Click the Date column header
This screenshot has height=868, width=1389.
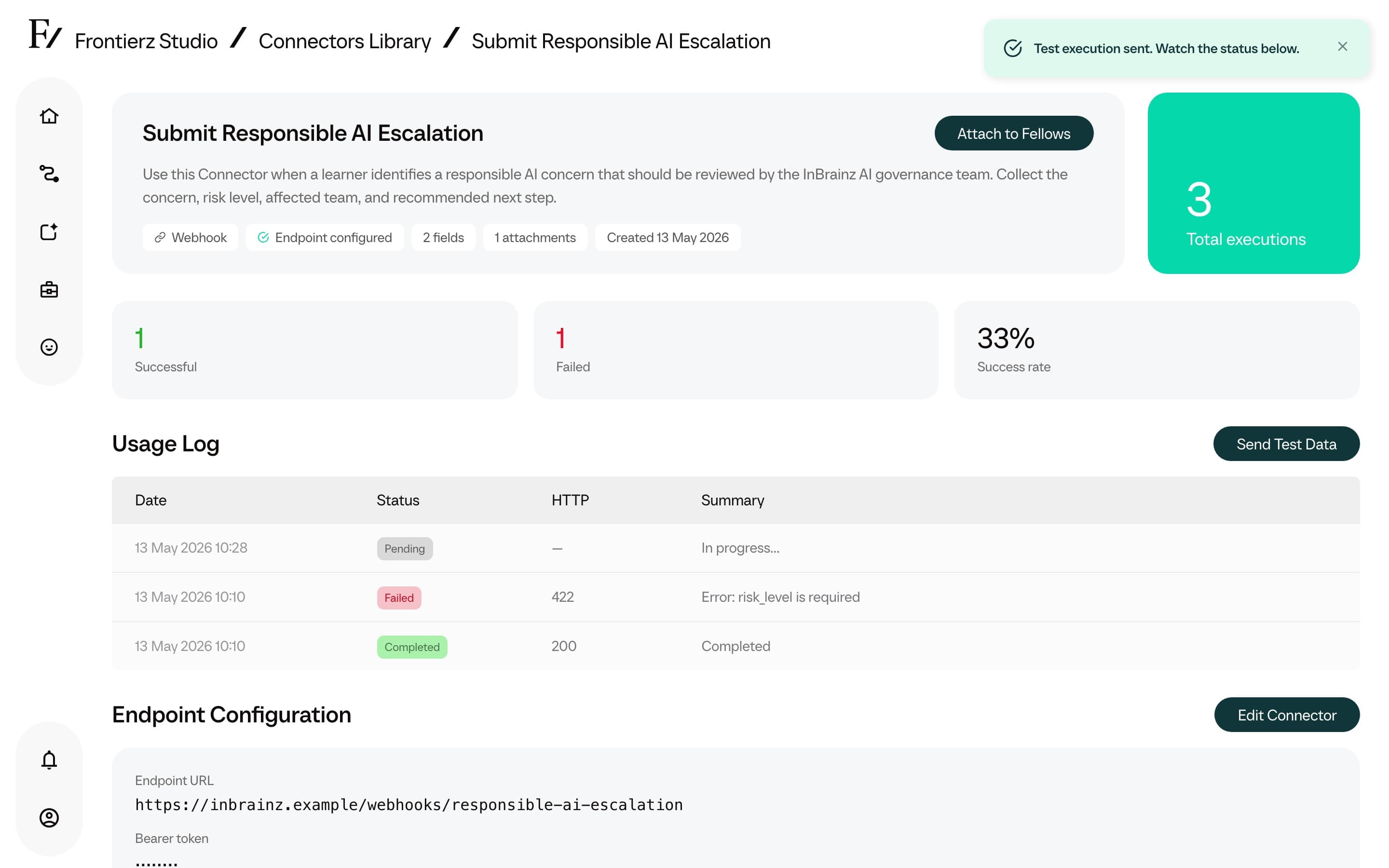pos(150,500)
